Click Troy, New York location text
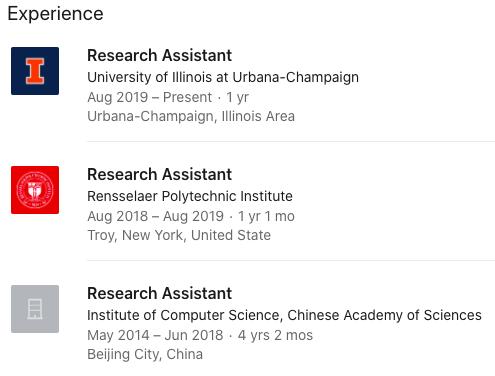Image resolution: width=495 pixels, height=376 pixels. pyautogui.click(x=179, y=235)
